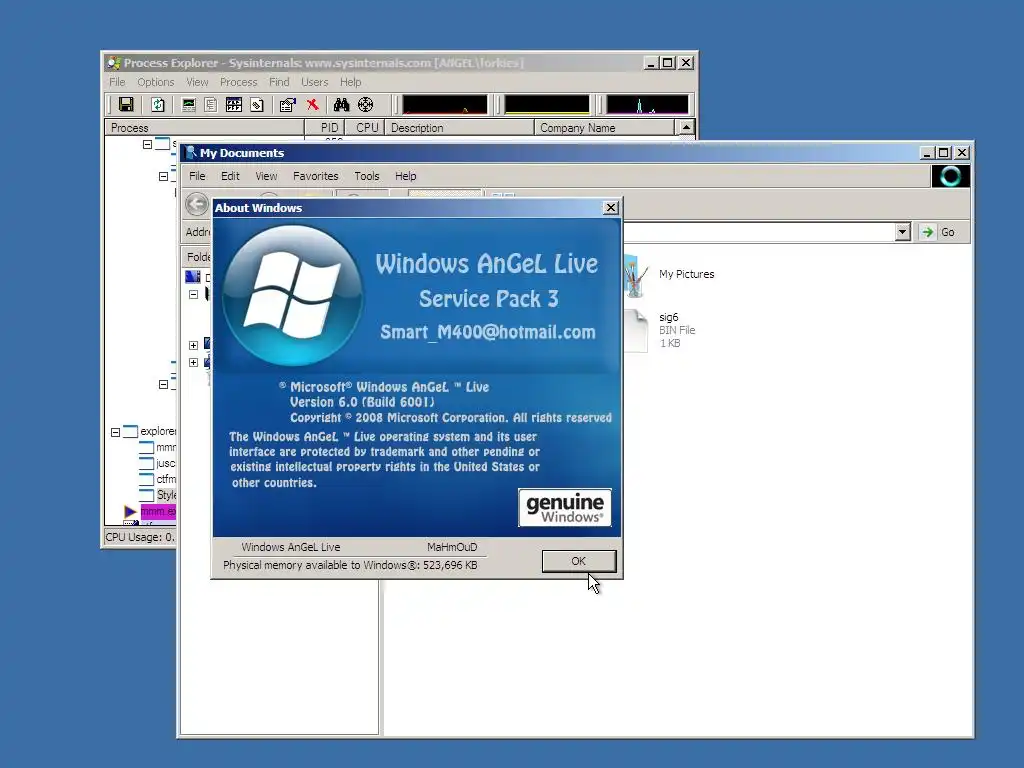Viewport: 1024px width, 768px height.
Task: Click the 'Folde' pane header in My Documents
Action: 199,257
